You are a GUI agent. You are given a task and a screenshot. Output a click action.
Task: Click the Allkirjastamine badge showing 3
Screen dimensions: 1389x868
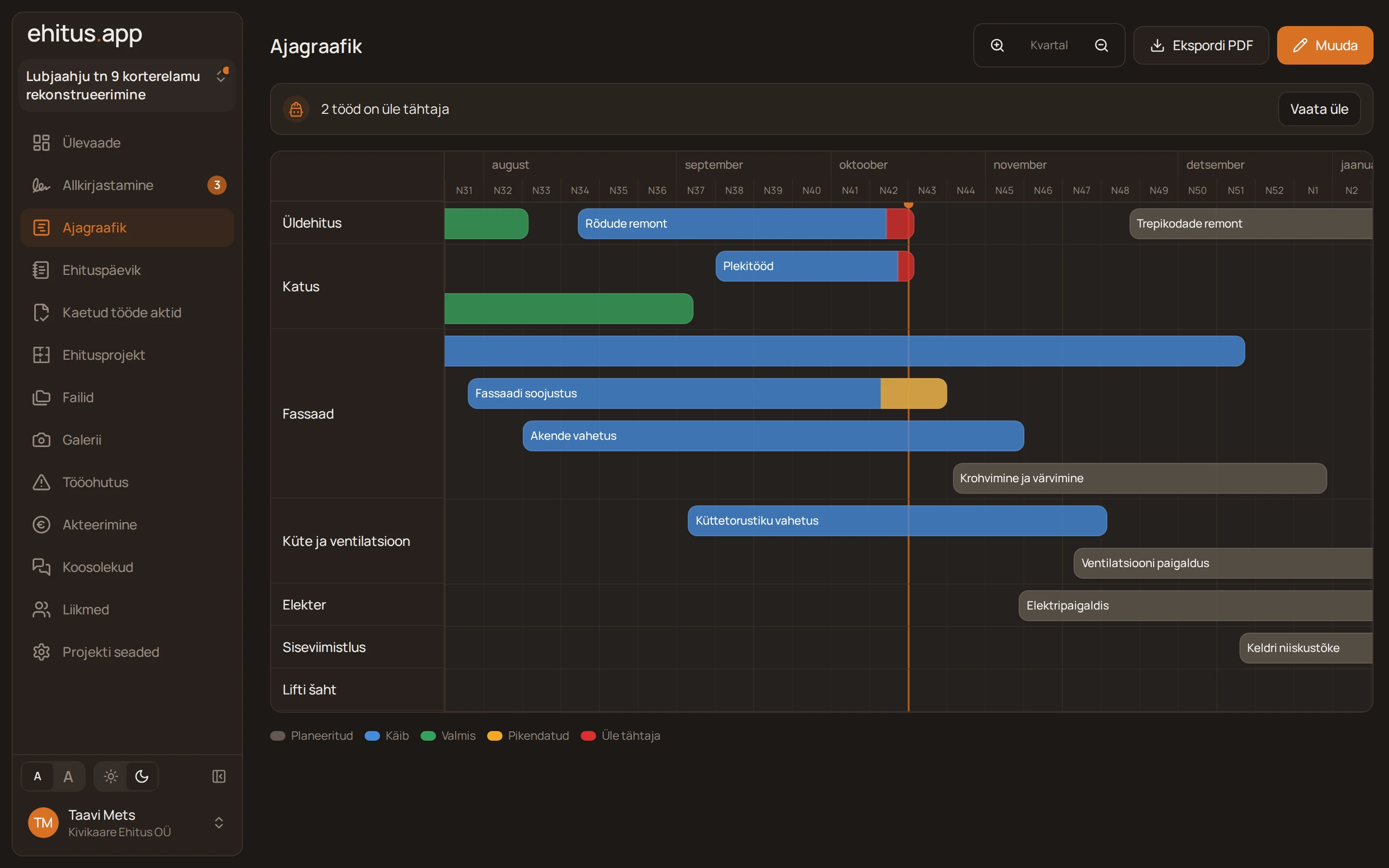tap(217, 185)
